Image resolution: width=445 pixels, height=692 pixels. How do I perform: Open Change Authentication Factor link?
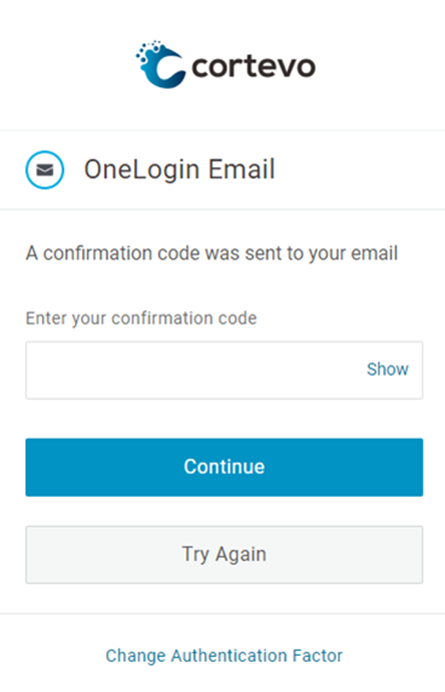(224, 656)
